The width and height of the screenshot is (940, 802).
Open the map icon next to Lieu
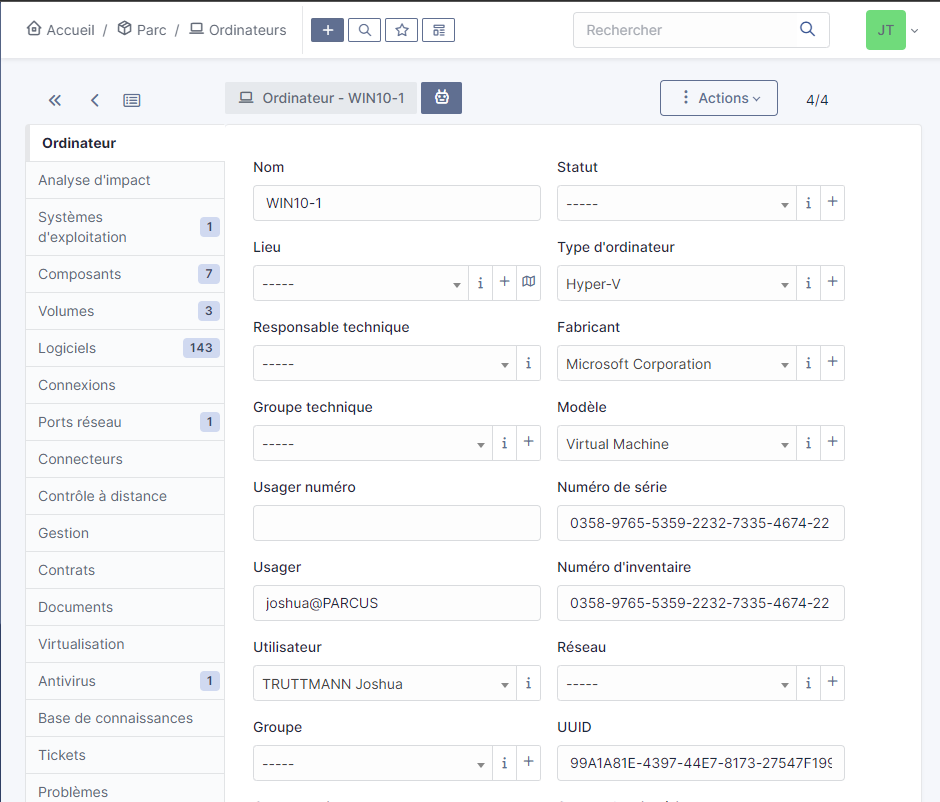pyautogui.click(x=529, y=283)
